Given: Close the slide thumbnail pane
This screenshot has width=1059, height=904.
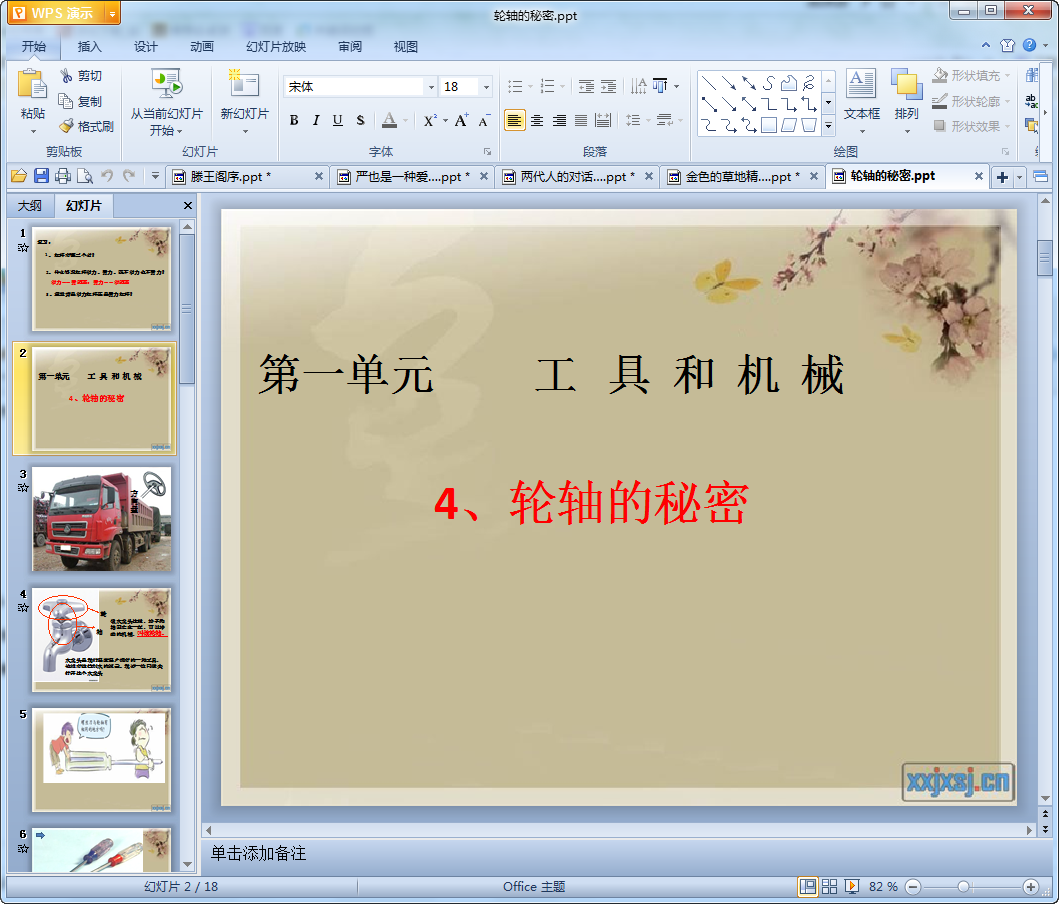Looking at the screenshot, I should (188, 205).
